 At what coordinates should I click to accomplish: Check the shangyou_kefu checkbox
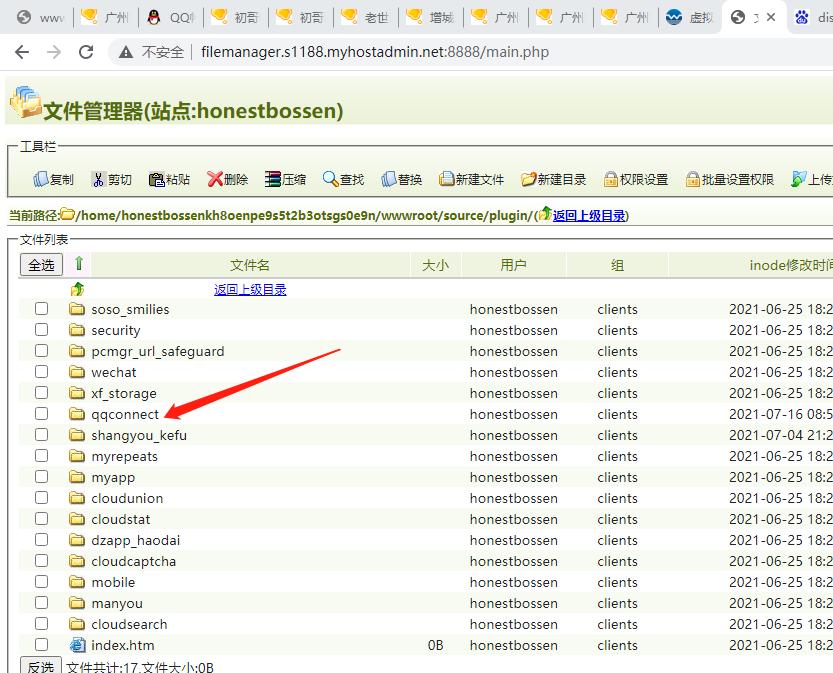[41, 435]
